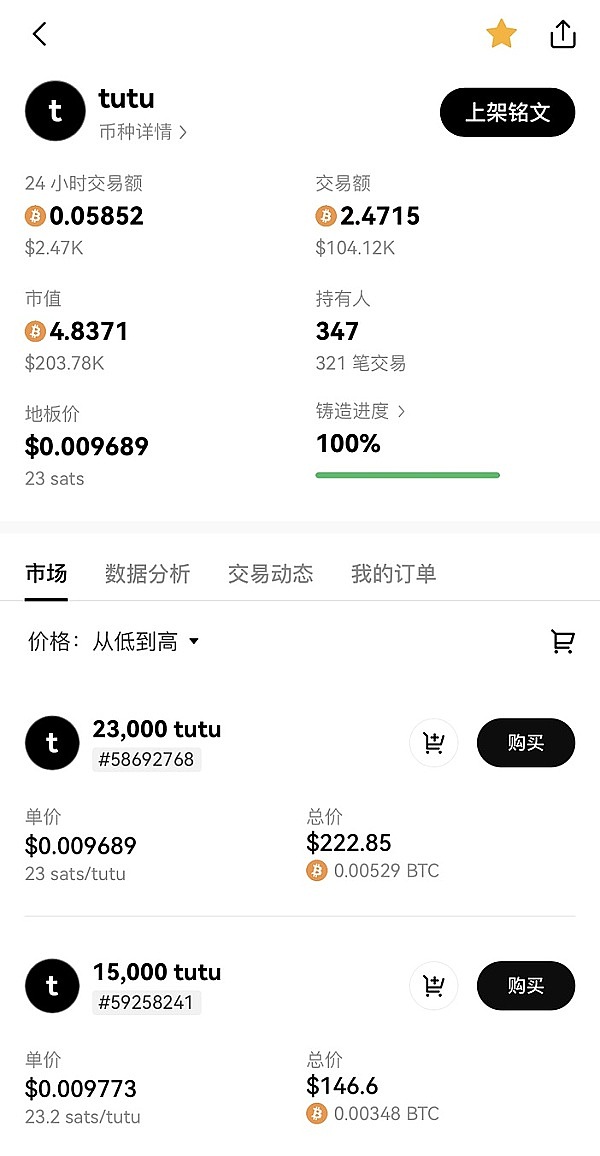Switch to the 交易动态 tab

click(x=270, y=574)
